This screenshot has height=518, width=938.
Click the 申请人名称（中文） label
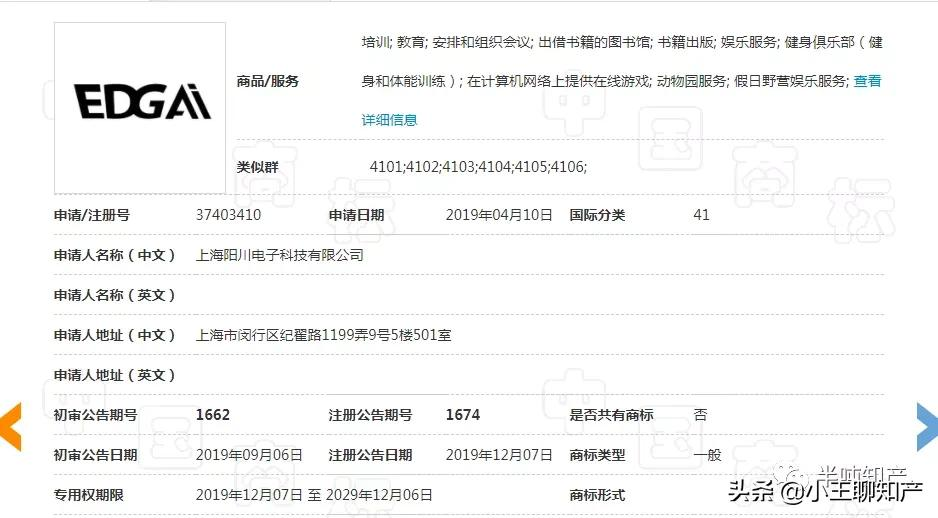[x=114, y=255]
